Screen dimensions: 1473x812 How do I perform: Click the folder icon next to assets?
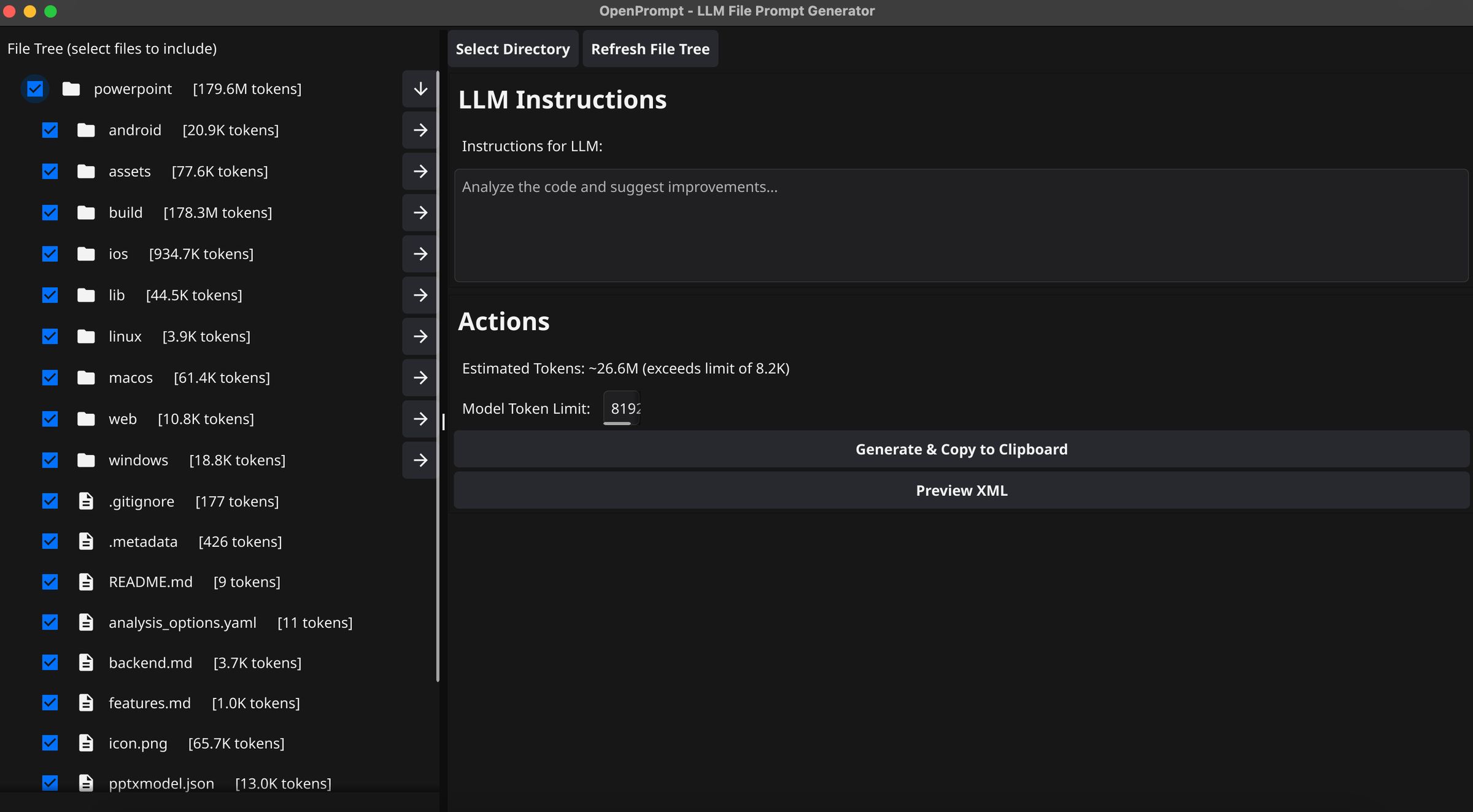pos(86,171)
